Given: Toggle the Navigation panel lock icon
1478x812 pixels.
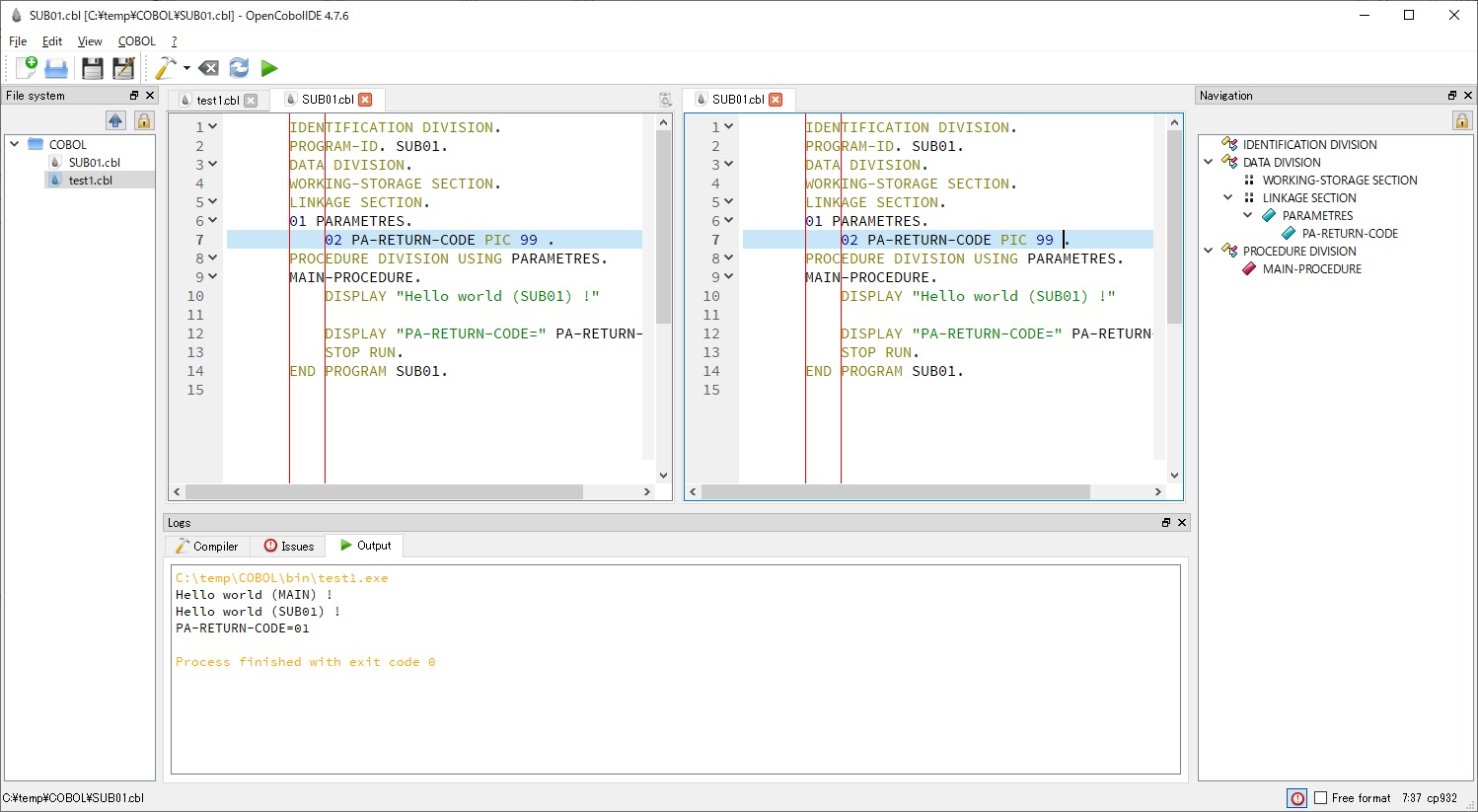Looking at the screenshot, I should [x=1462, y=120].
